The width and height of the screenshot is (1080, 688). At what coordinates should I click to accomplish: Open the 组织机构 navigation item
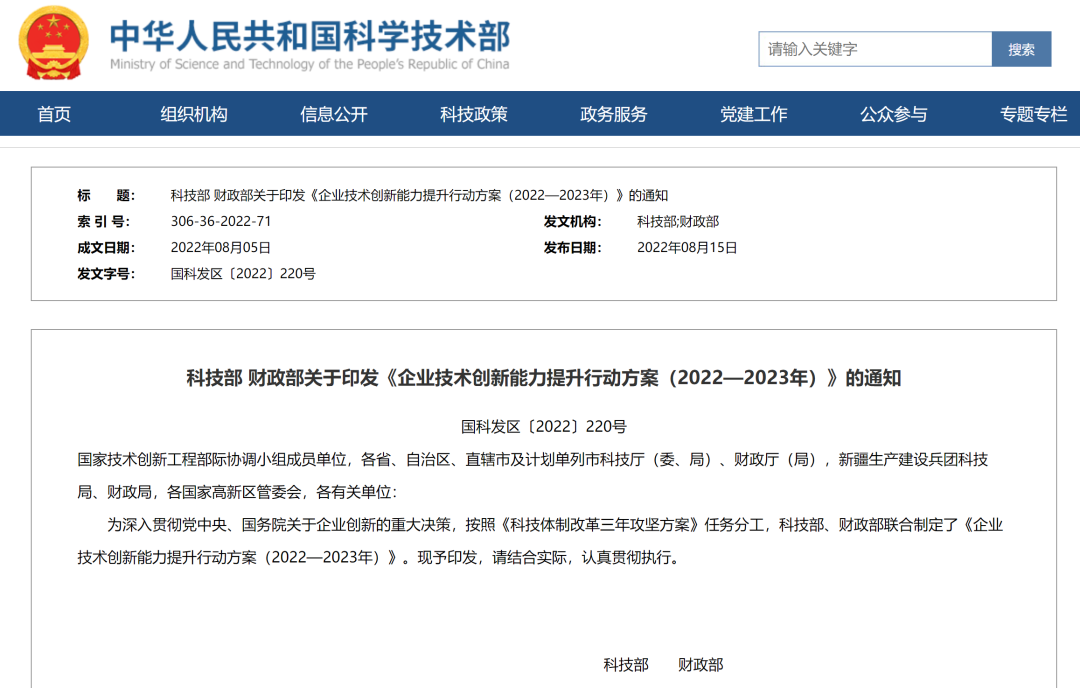194,114
